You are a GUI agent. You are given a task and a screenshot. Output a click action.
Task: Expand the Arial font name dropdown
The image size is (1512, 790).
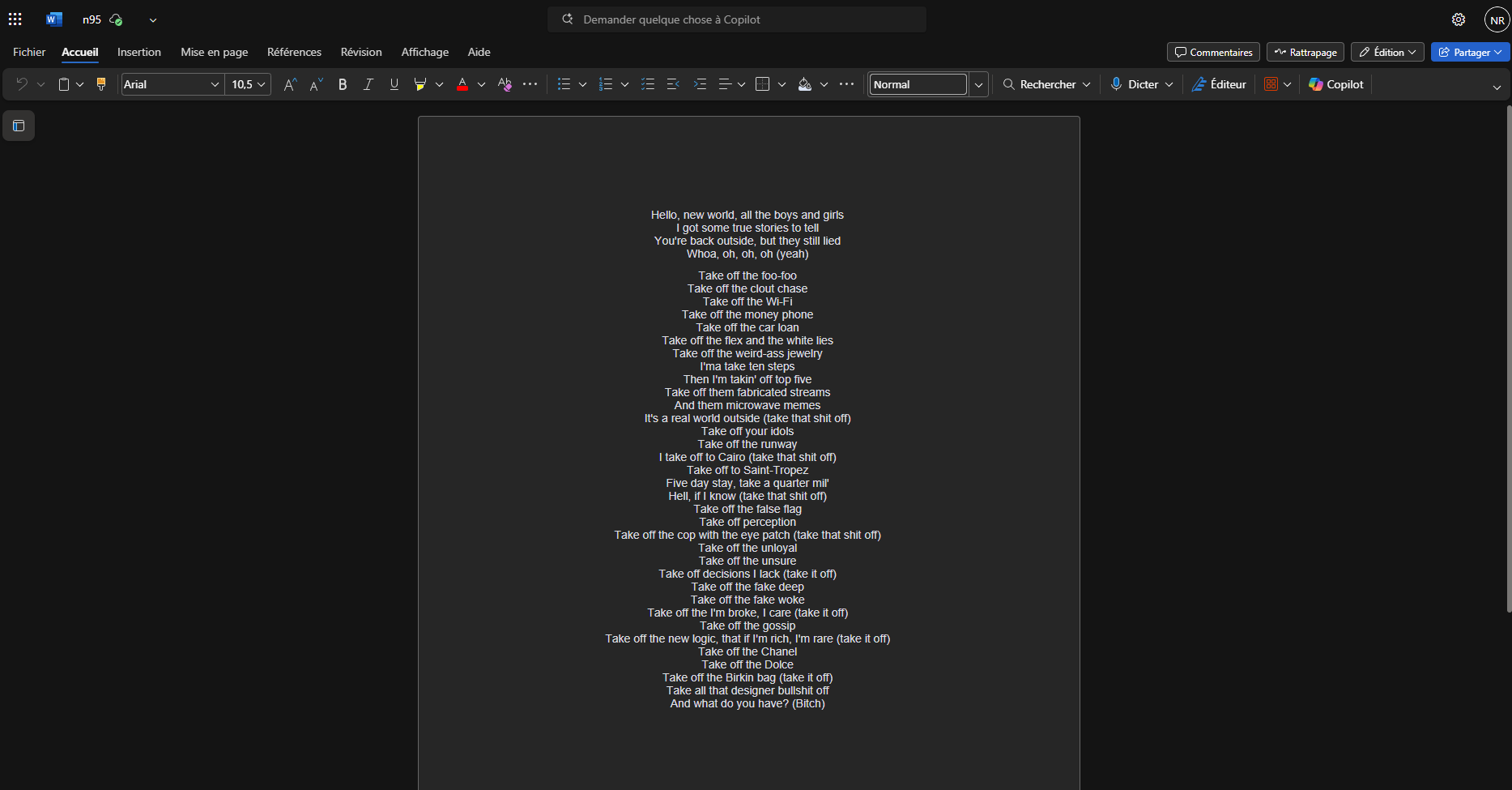pyautogui.click(x=215, y=84)
